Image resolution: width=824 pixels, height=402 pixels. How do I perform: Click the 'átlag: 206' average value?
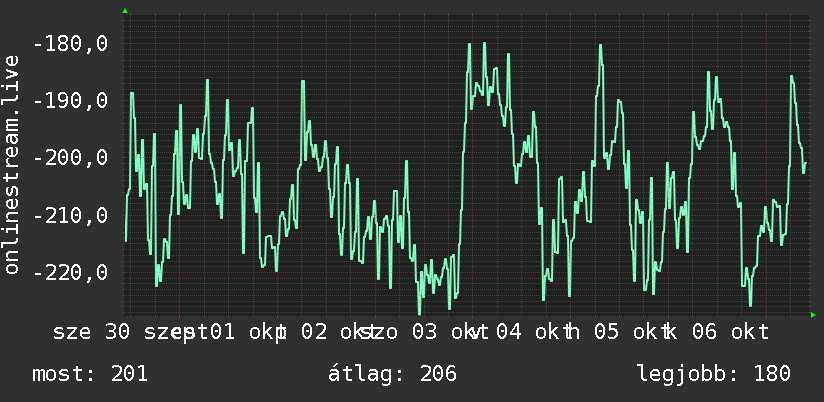[x=393, y=374]
